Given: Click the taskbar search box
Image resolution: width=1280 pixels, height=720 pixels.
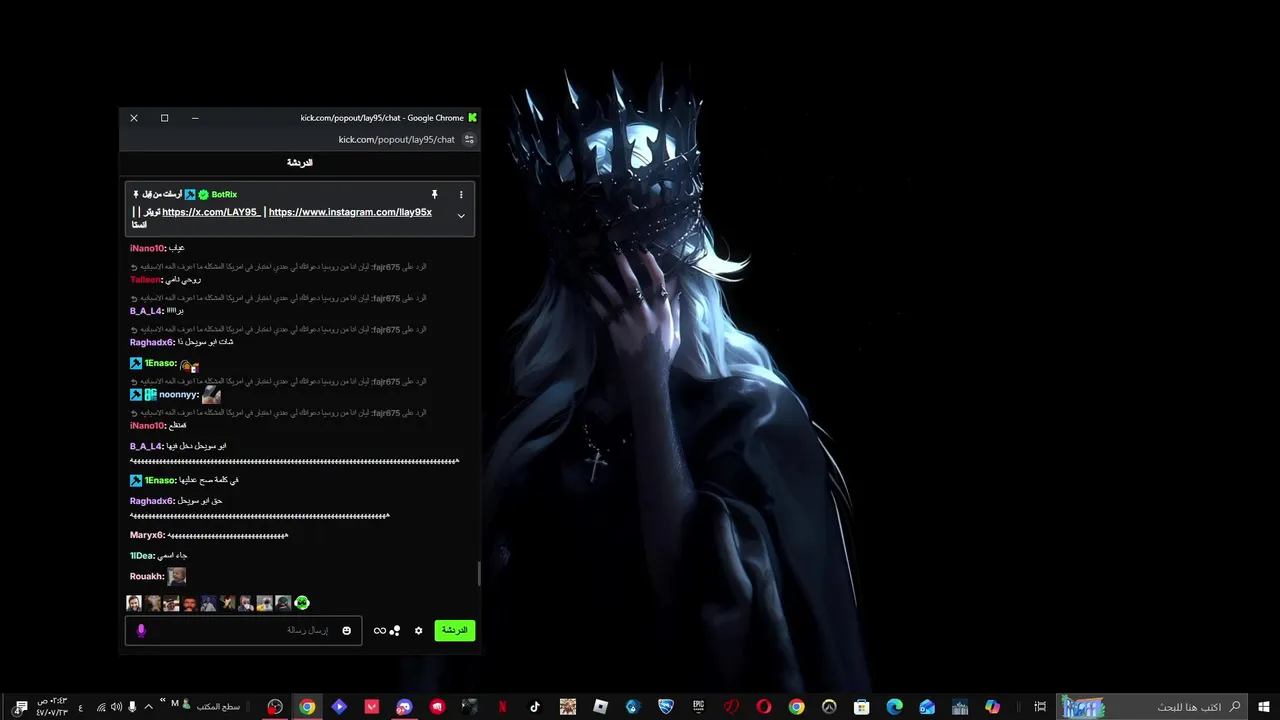Looking at the screenshot, I should click(1151, 707).
